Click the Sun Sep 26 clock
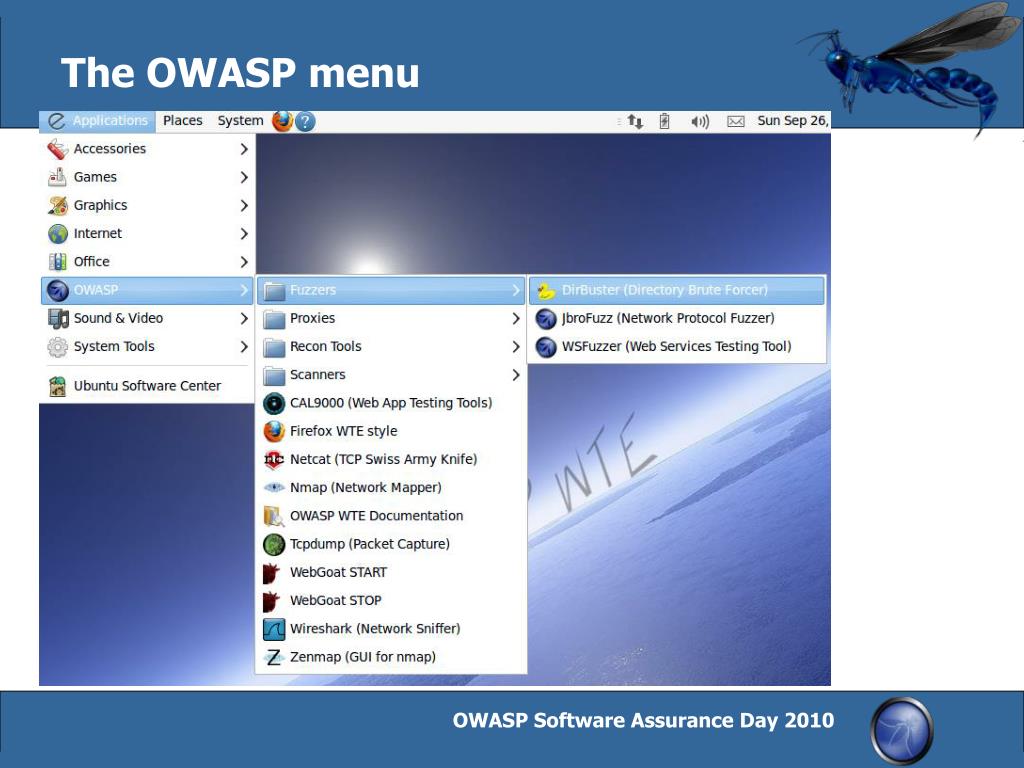The image size is (1024, 768). click(x=793, y=121)
